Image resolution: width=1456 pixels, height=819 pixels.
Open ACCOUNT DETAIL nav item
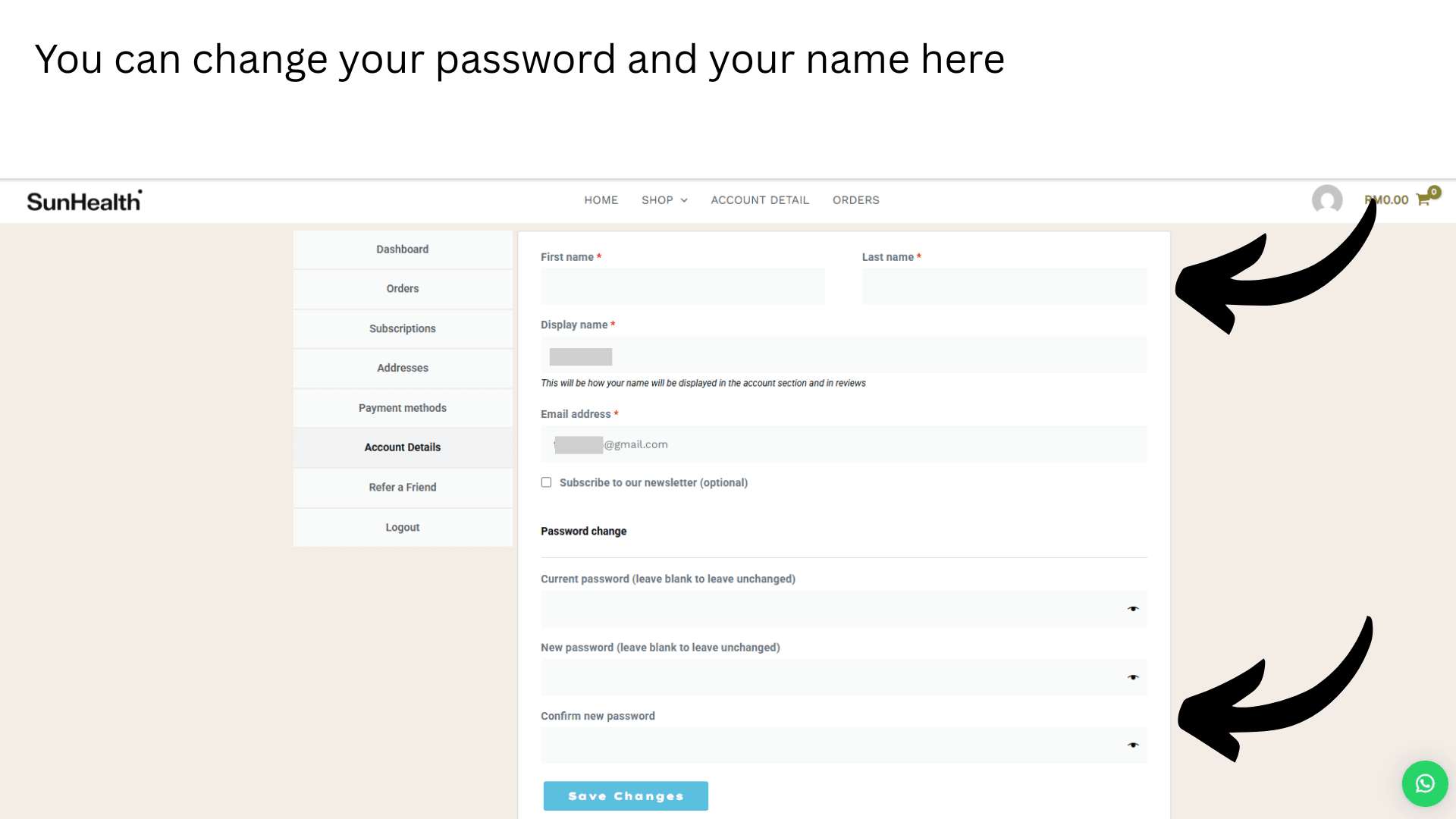[760, 200]
